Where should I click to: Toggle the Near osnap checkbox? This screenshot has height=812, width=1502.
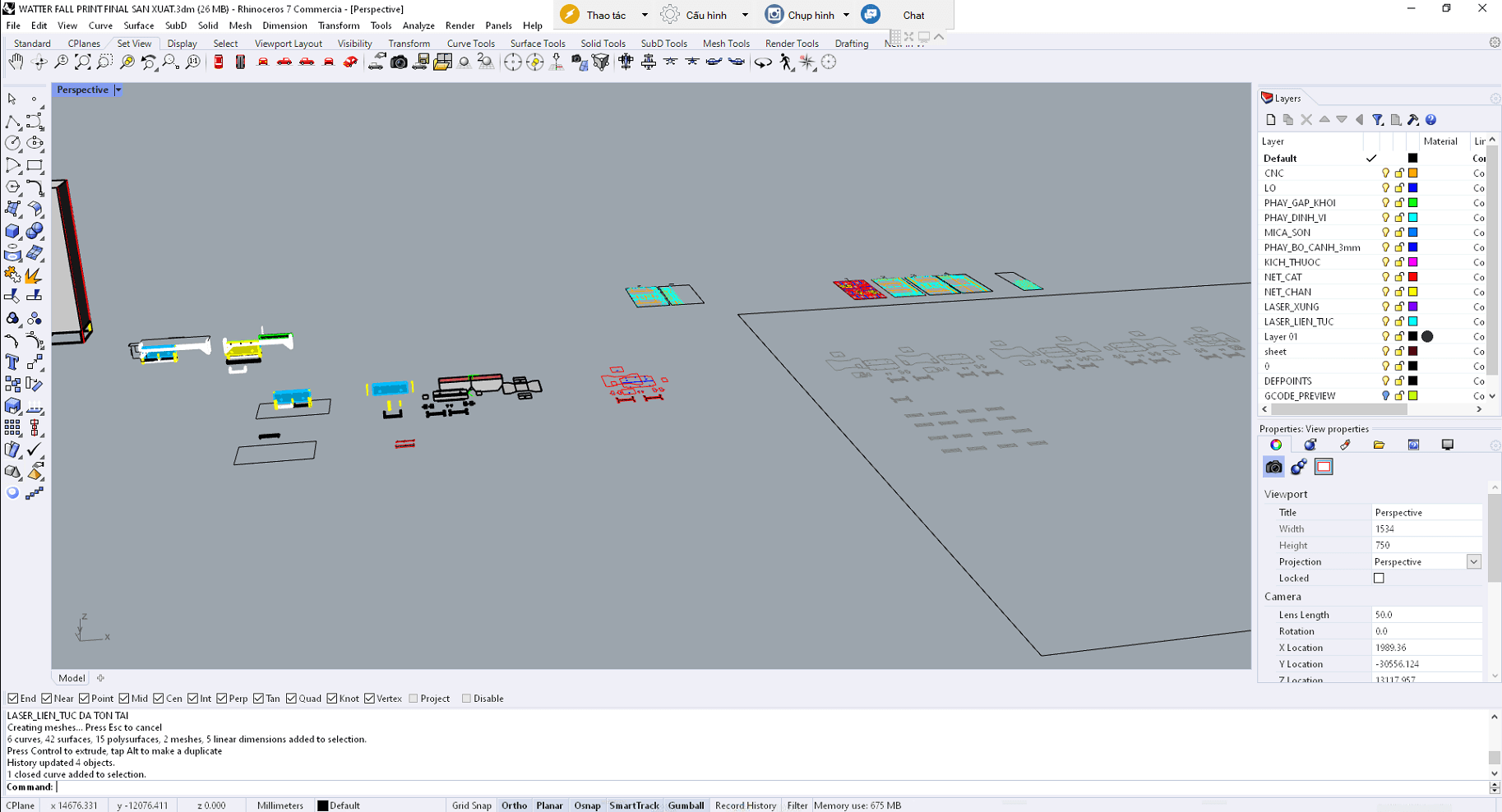47,699
